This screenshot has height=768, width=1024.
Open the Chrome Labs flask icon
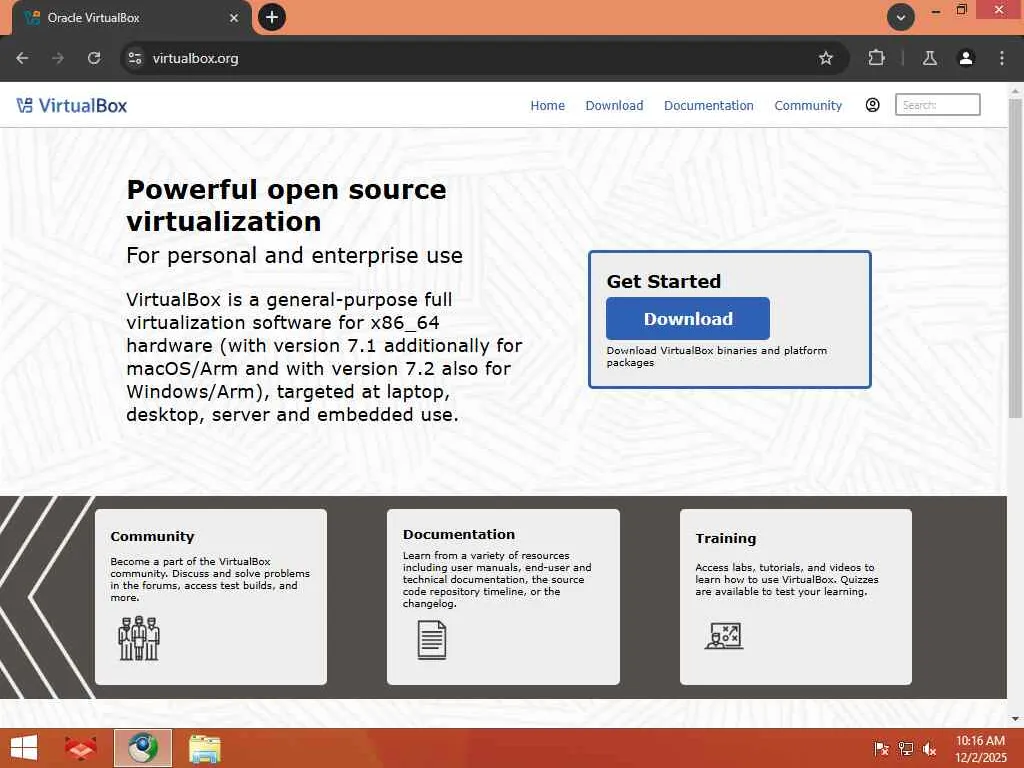tap(929, 58)
